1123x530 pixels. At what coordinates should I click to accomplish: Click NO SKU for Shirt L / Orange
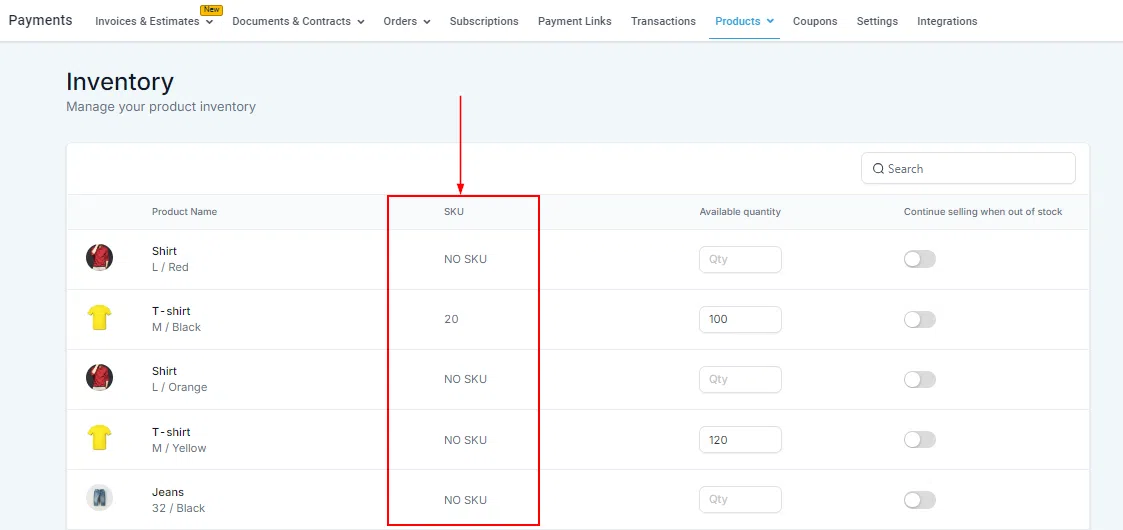466,380
